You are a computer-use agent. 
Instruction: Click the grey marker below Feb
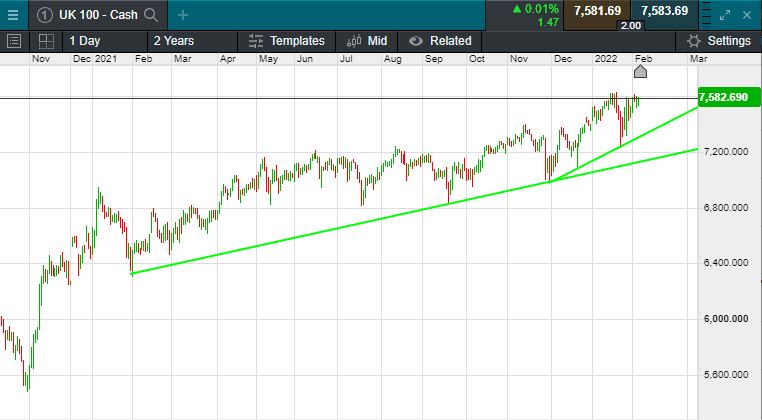coord(641,71)
